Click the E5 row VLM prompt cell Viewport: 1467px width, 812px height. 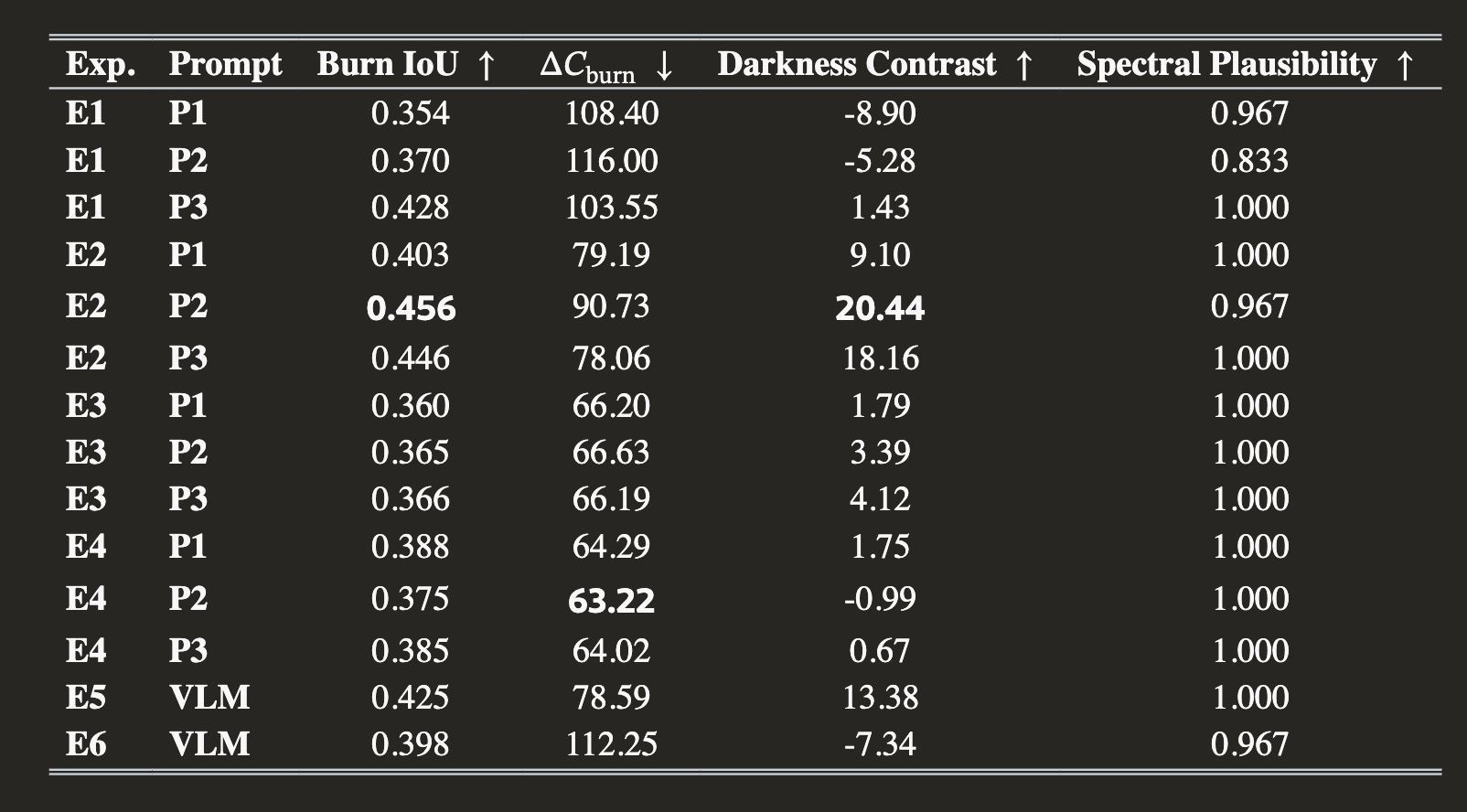click(x=209, y=698)
